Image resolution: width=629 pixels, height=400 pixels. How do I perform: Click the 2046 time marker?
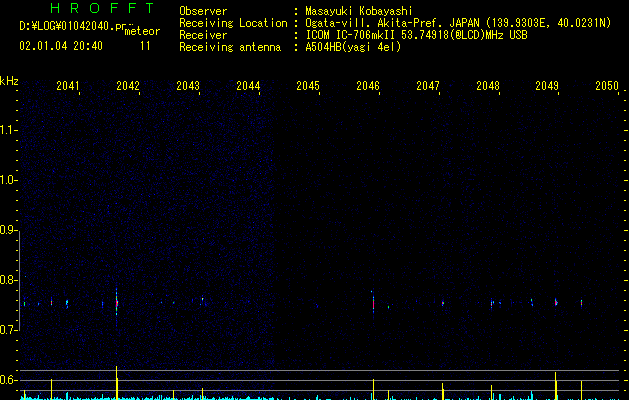[x=368, y=86]
